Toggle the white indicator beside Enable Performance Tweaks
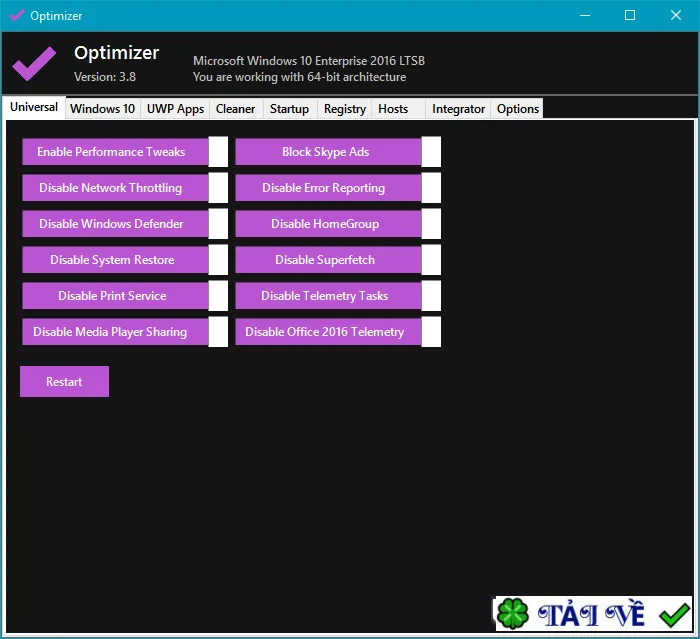This screenshot has width=700, height=639. [x=218, y=152]
